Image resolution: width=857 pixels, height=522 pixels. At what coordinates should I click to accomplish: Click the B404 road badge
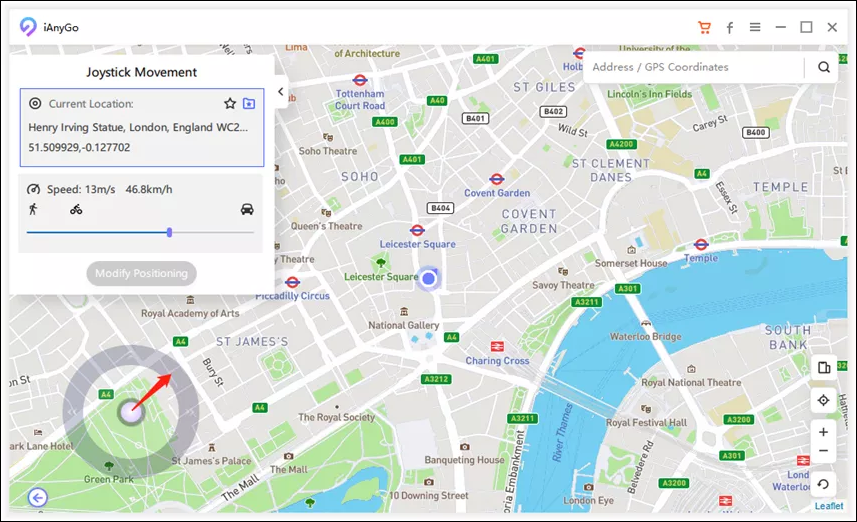tap(440, 208)
